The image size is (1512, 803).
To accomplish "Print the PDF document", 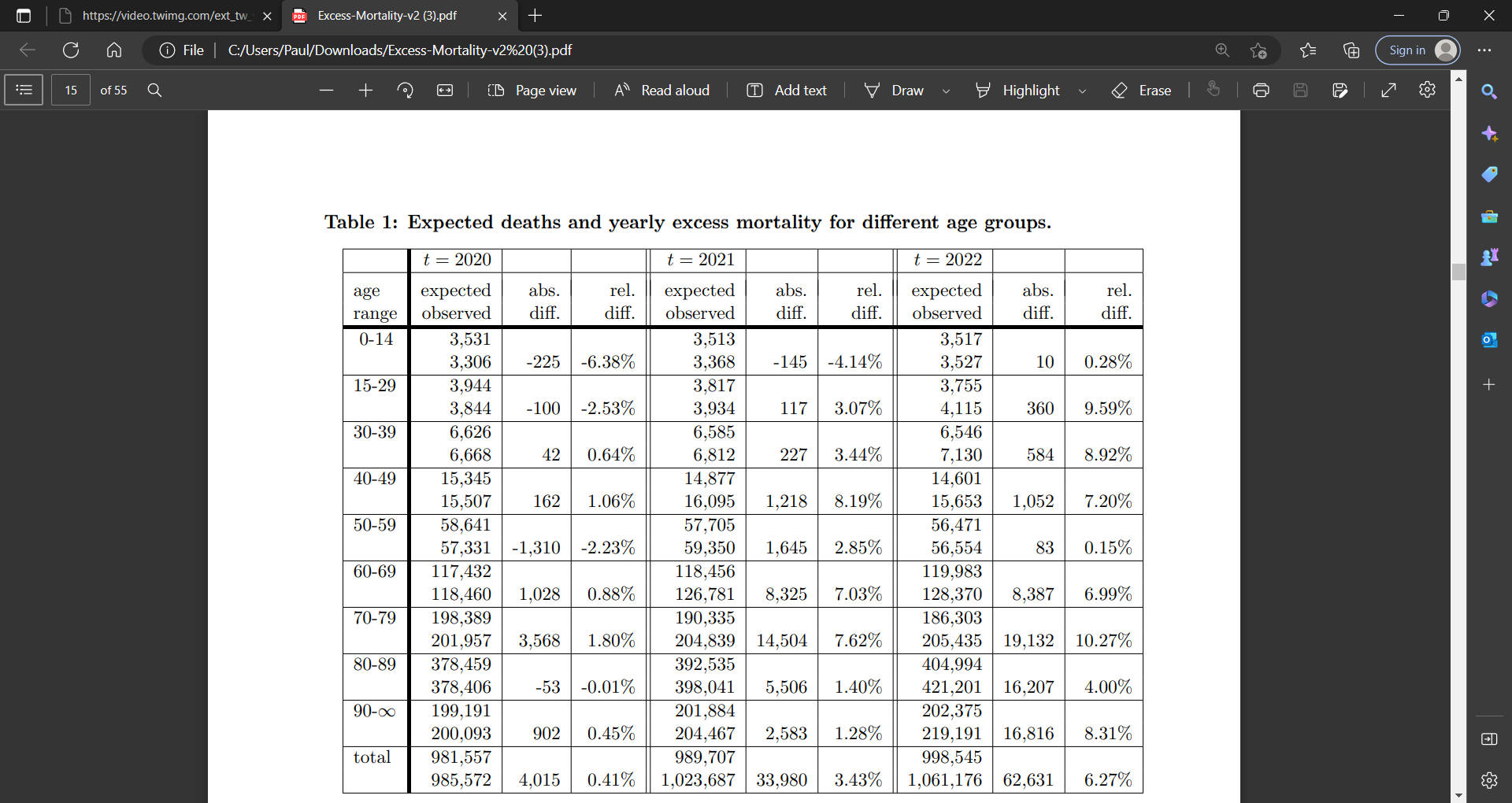I will click(x=1261, y=90).
